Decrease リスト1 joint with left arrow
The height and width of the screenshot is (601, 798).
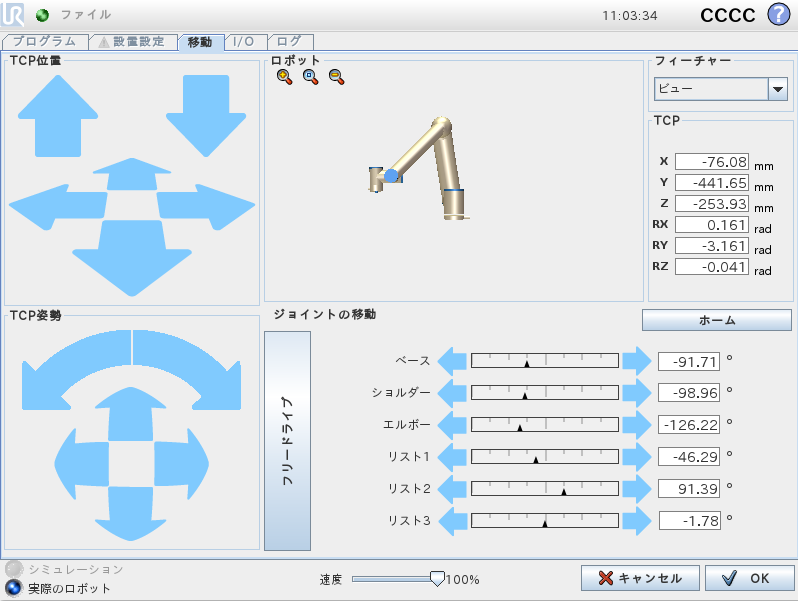[452, 457]
